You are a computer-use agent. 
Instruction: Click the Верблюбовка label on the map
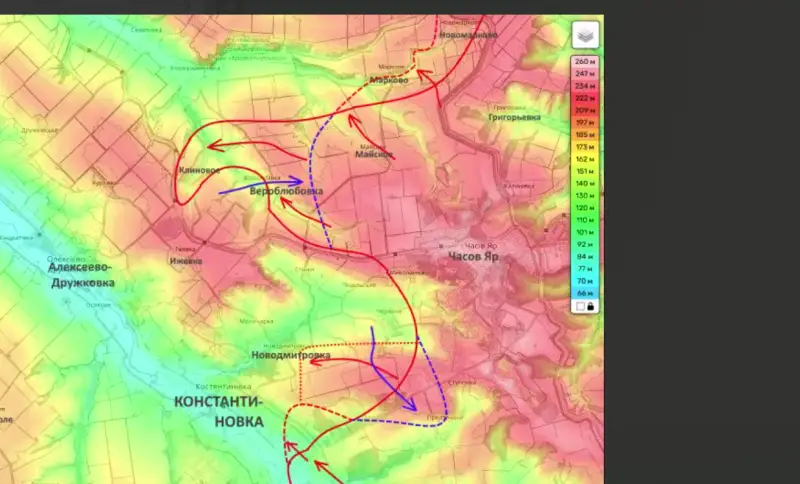(x=286, y=190)
